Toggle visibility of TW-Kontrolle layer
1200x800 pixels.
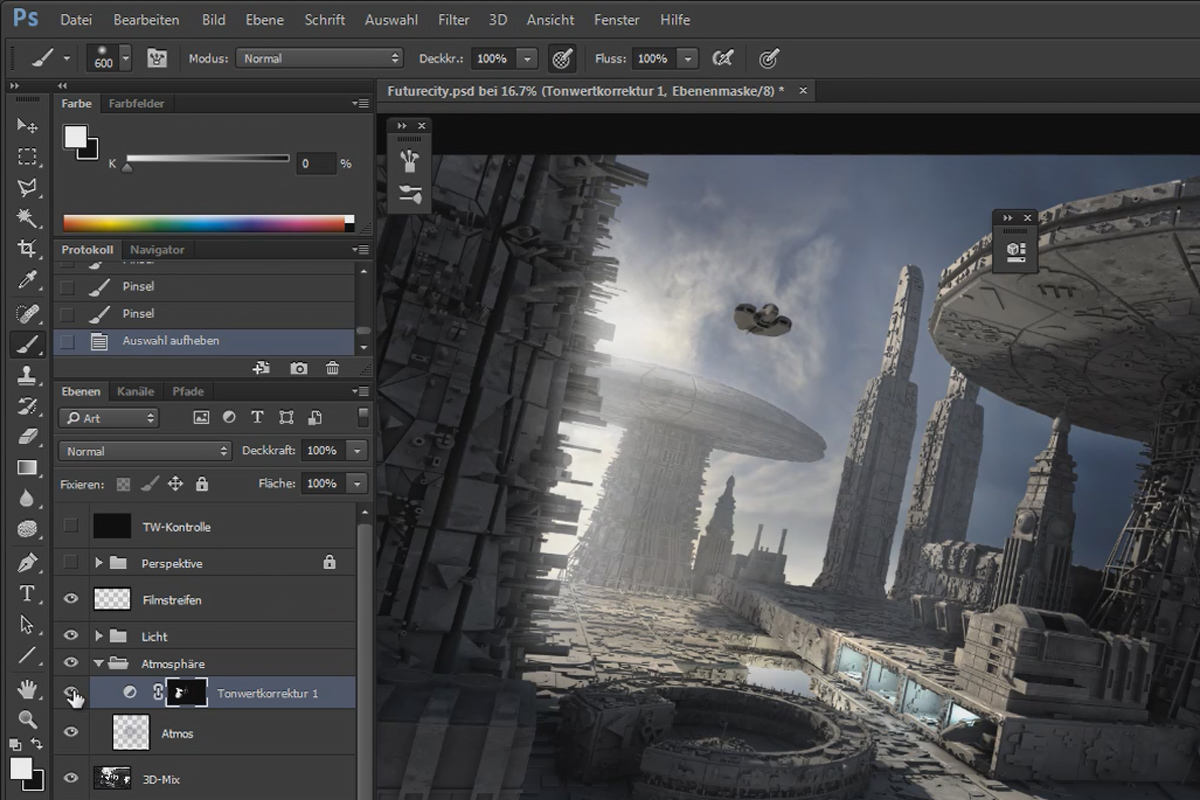70,526
